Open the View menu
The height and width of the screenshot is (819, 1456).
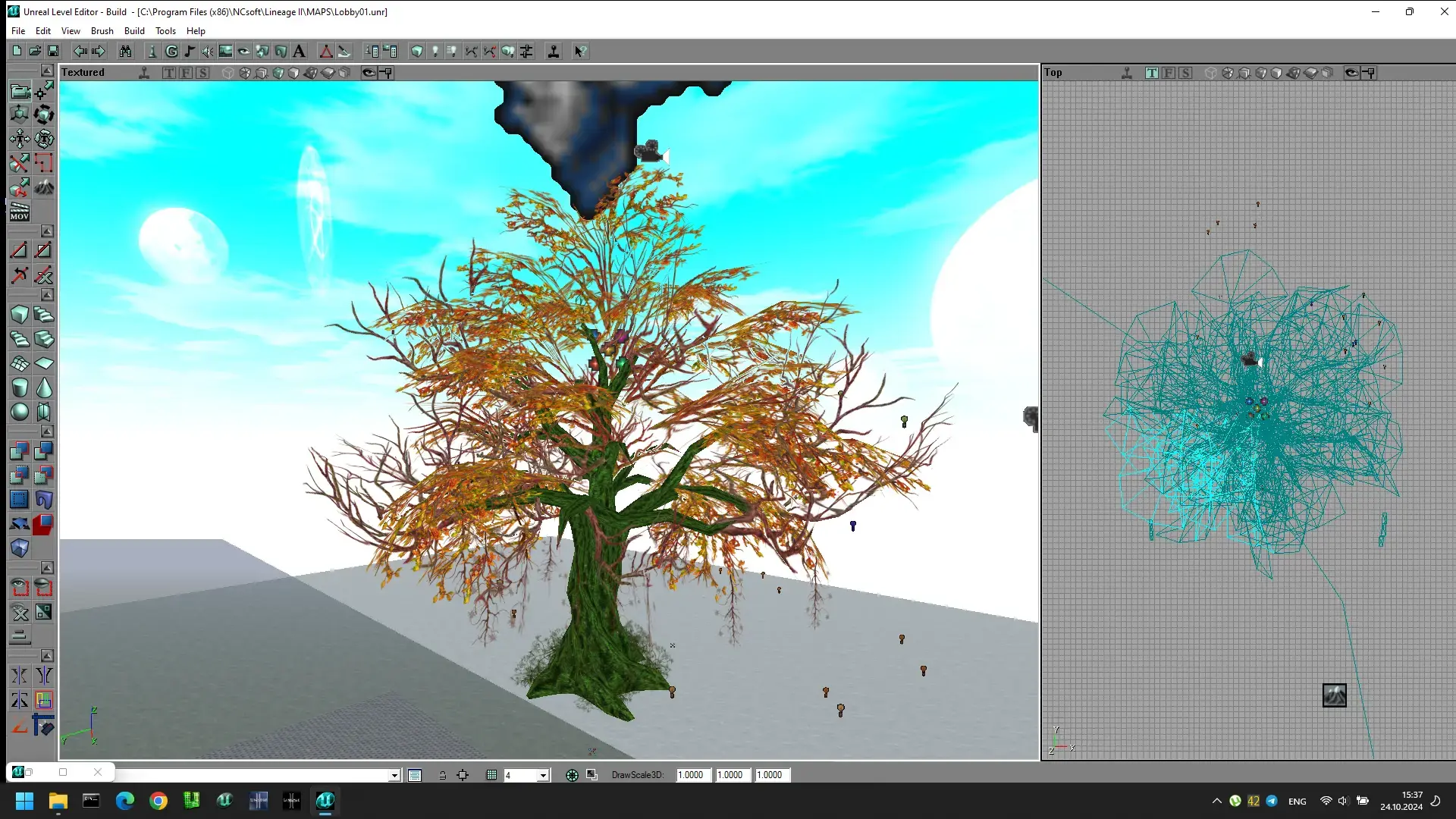pos(71,31)
